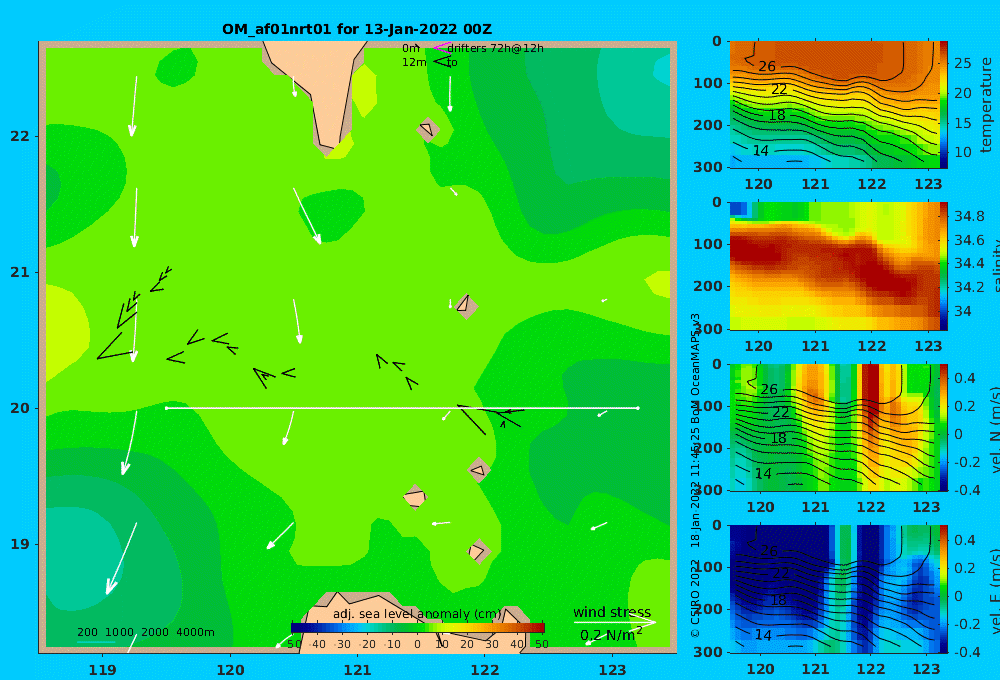
Task: Click the 300 depth tick on temperature panel
Action: click(708, 167)
